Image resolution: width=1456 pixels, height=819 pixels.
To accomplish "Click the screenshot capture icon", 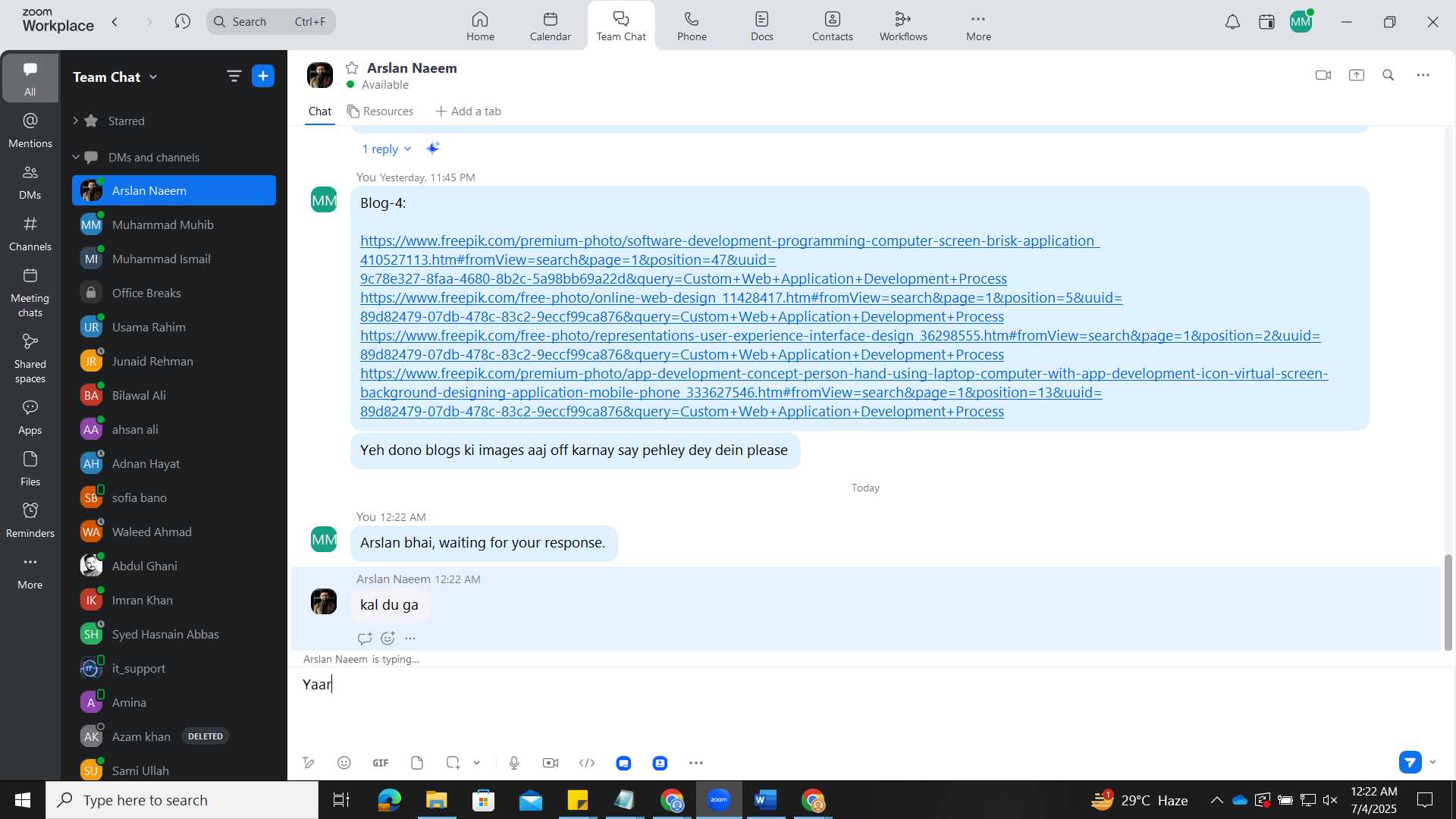I will (x=453, y=763).
